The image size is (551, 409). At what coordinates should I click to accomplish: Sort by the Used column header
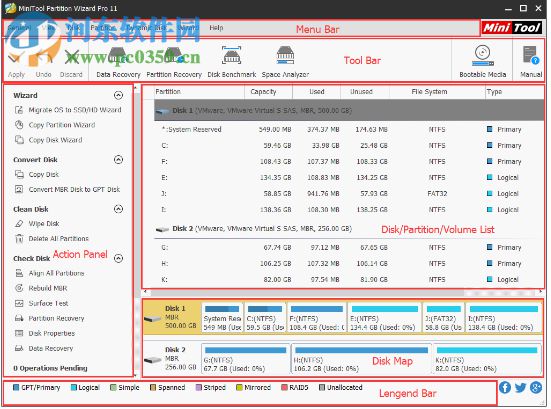(x=317, y=92)
